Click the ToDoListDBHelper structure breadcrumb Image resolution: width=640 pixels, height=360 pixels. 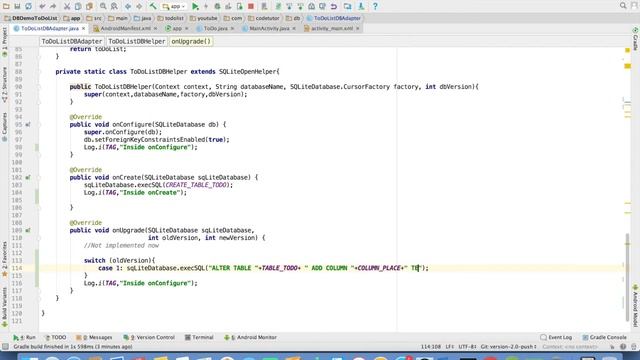click(x=136, y=41)
